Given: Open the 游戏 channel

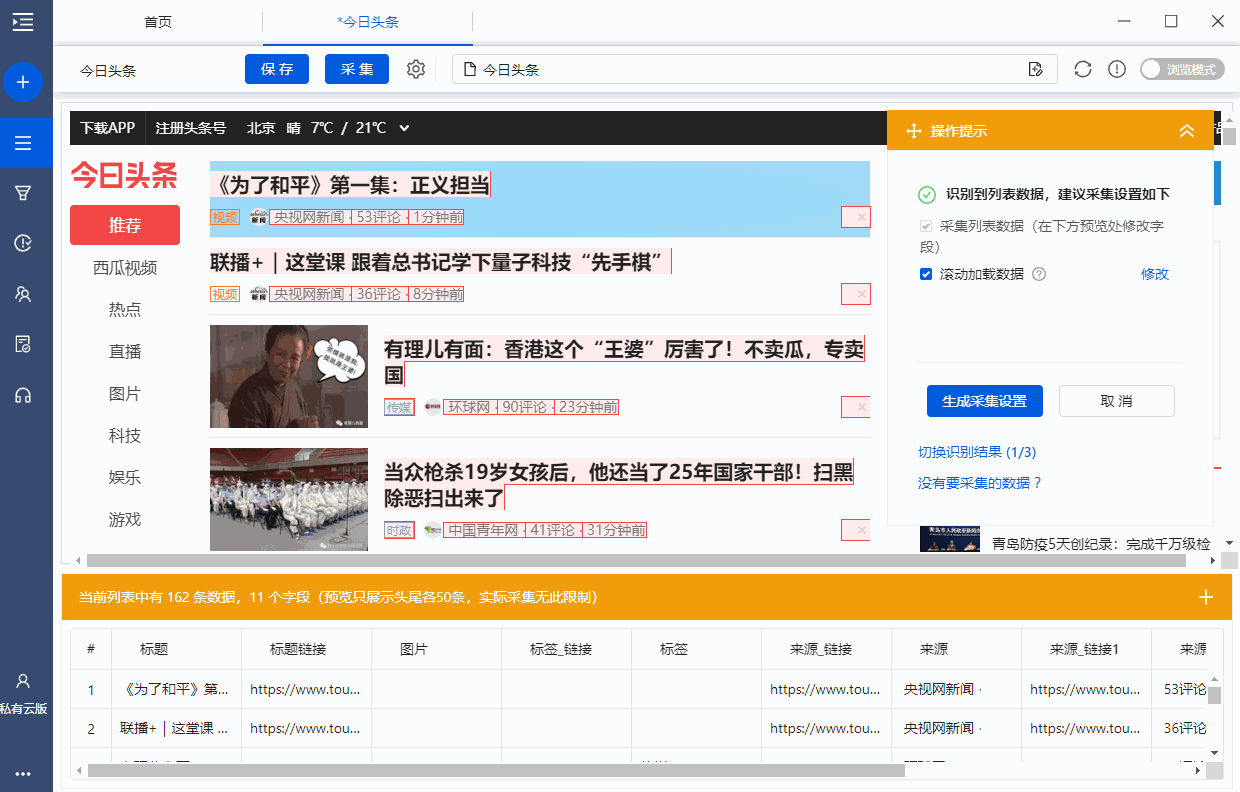Looking at the screenshot, I should [x=125, y=520].
